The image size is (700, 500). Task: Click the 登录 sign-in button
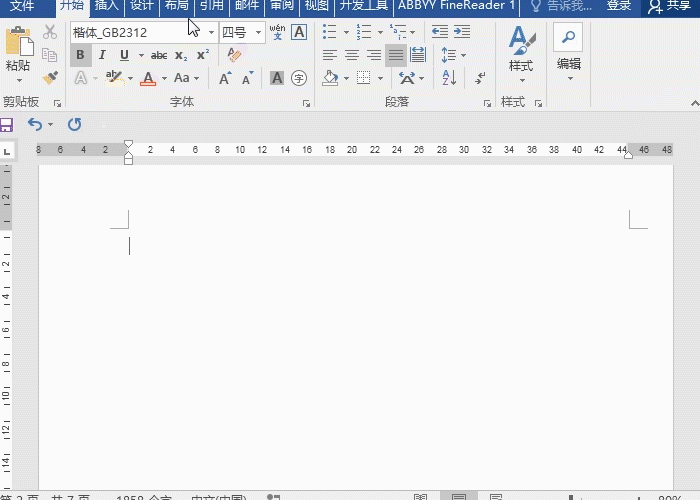coord(619,6)
